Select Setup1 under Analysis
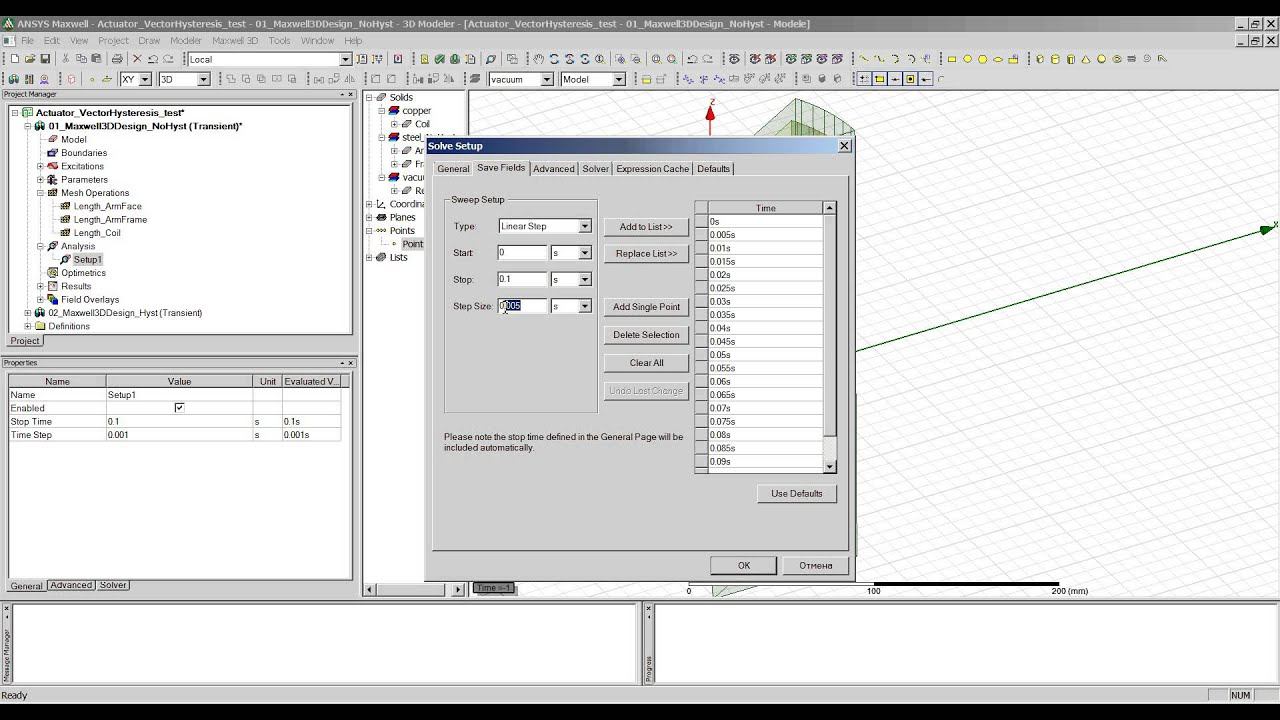 [87, 260]
